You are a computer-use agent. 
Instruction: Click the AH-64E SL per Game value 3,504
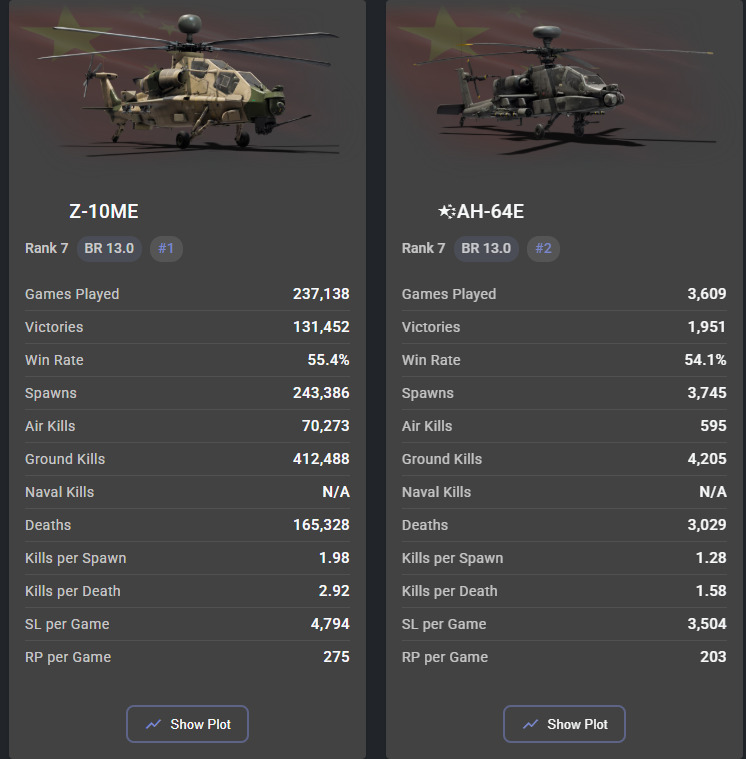pos(707,624)
